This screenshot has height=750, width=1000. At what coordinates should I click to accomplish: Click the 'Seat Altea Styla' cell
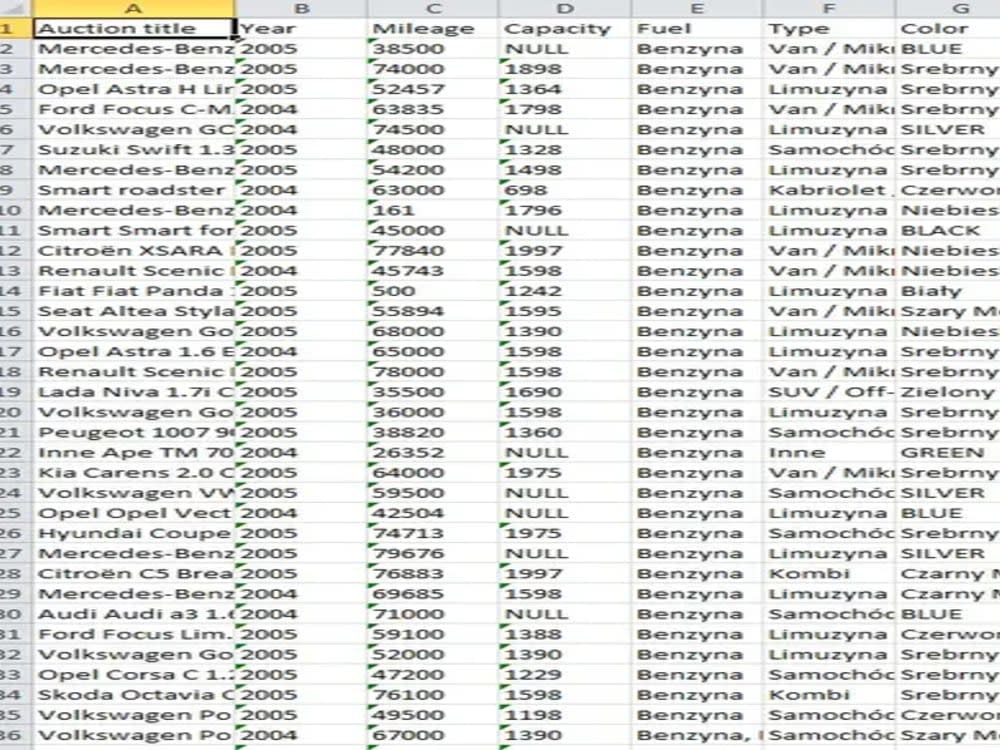(133, 311)
